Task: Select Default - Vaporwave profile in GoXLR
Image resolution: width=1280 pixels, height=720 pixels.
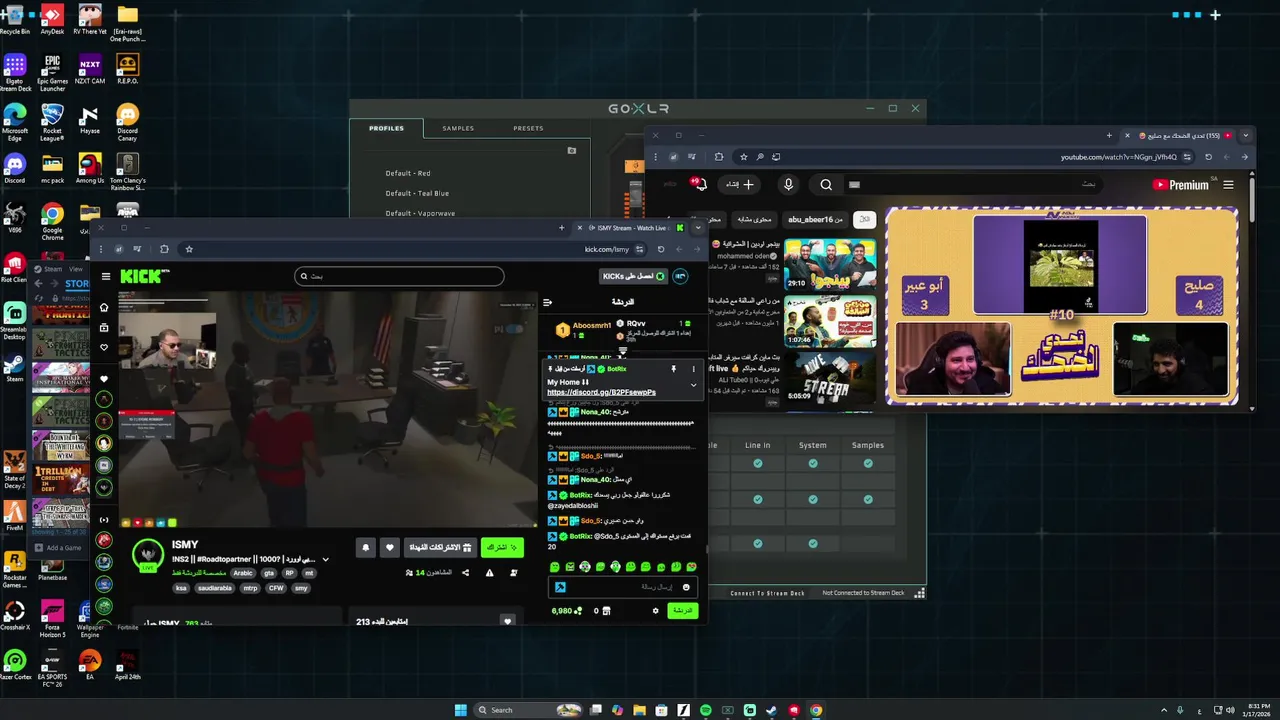Action: [420, 213]
